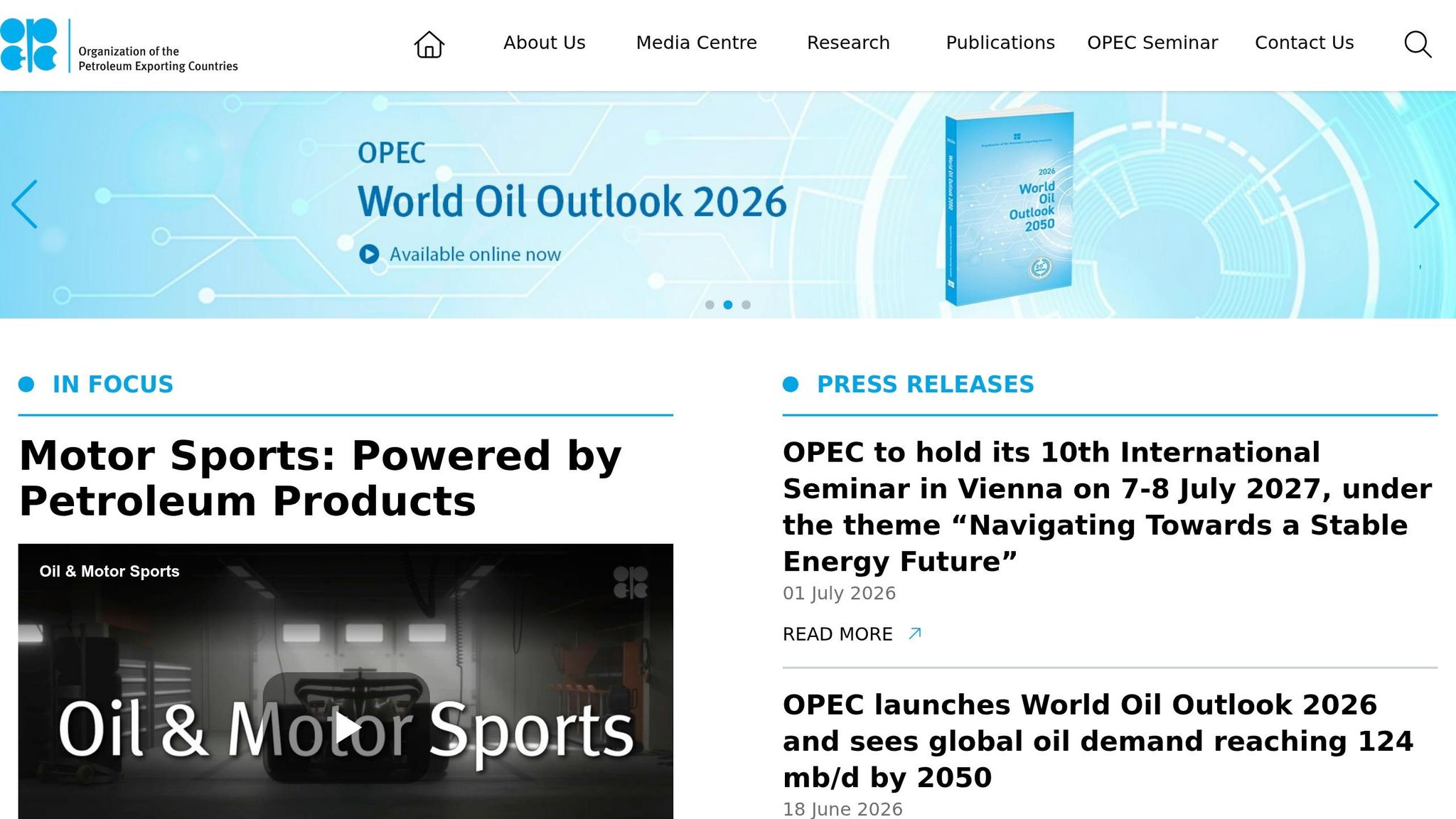Screen dimensions: 1456x819
Task: Click the play icon beside Available online now
Action: tap(369, 254)
